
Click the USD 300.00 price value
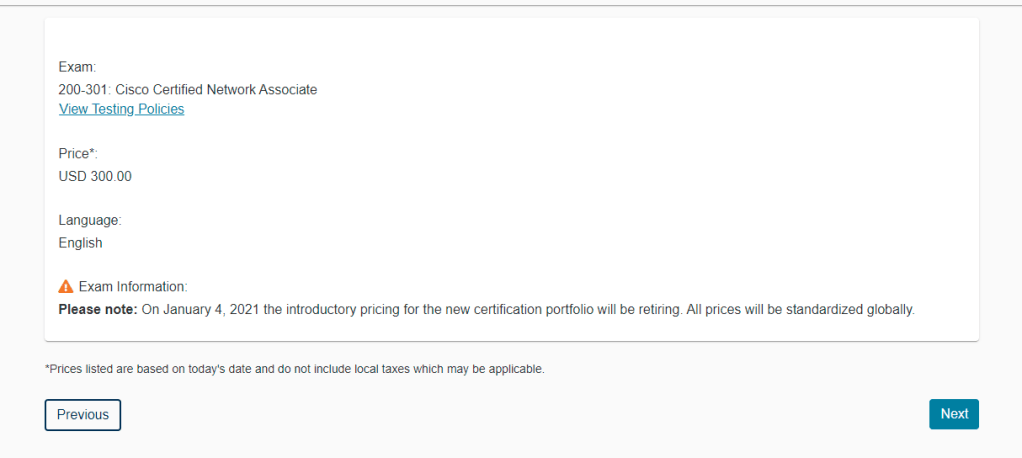95,176
